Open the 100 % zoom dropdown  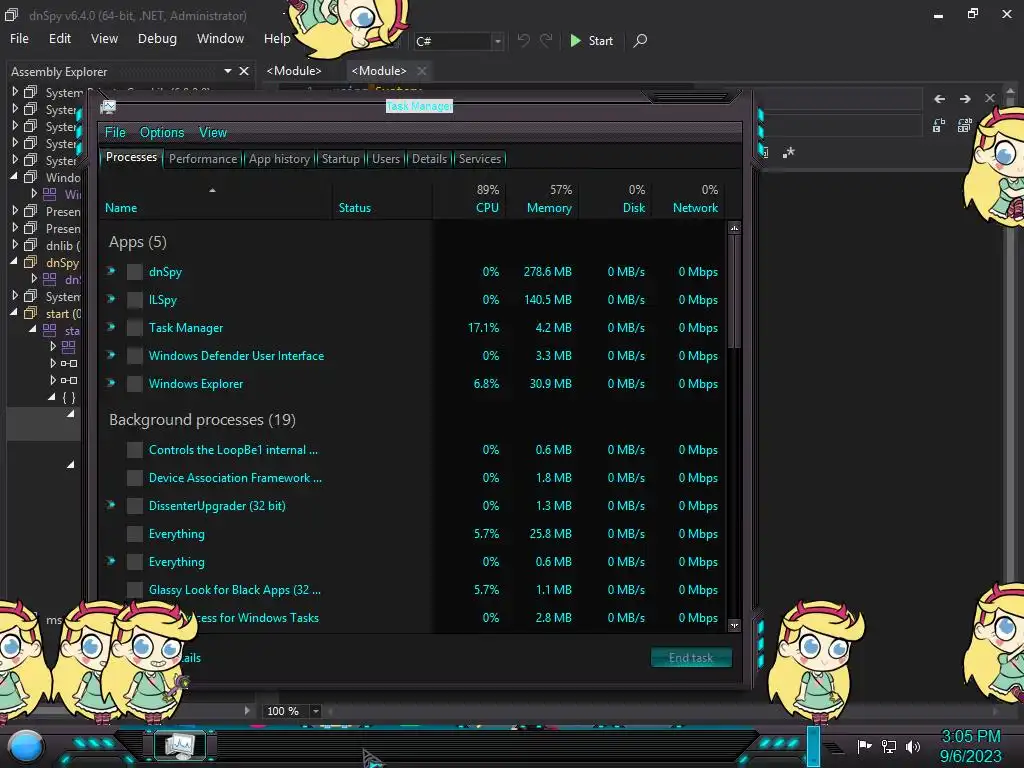coord(315,711)
